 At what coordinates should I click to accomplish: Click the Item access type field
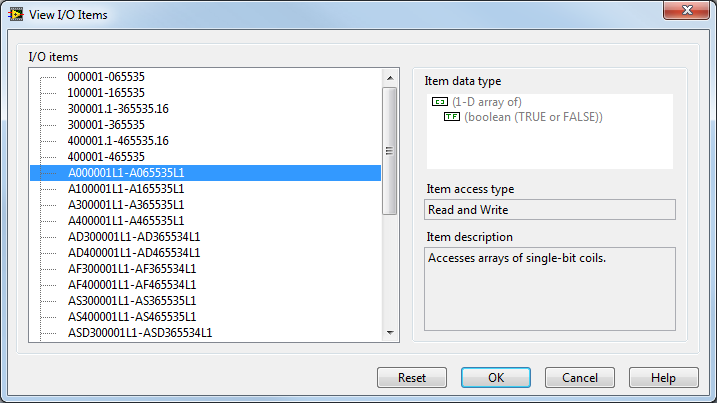[x=550, y=210]
